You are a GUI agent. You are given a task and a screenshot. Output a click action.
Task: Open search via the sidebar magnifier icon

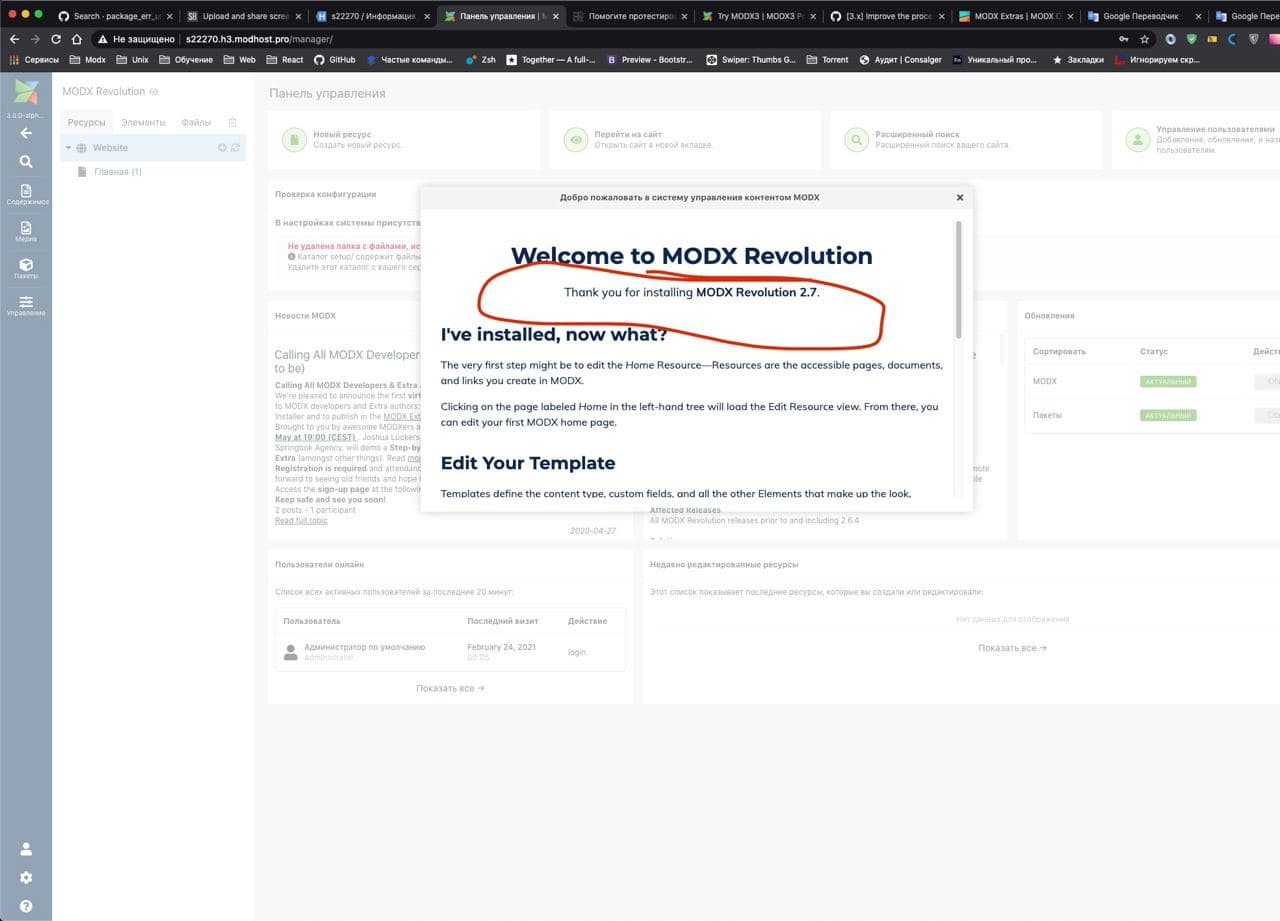pyautogui.click(x=26, y=161)
